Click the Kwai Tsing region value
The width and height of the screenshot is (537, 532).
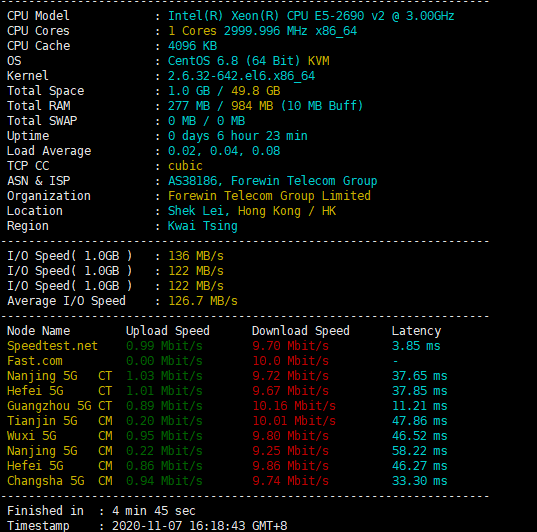click(203, 226)
